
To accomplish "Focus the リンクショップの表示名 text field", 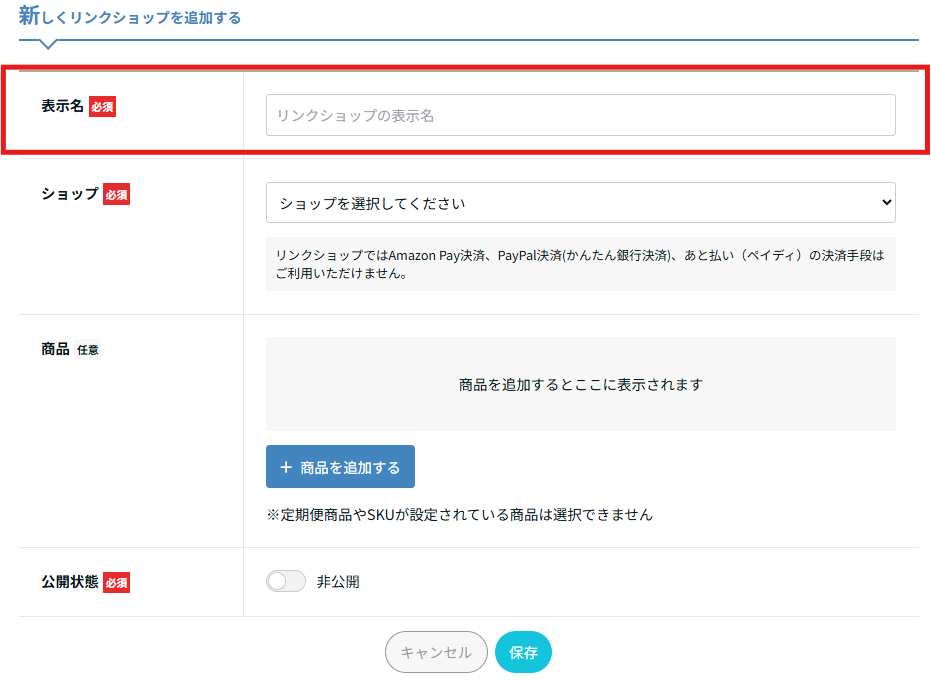I will pos(580,115).
